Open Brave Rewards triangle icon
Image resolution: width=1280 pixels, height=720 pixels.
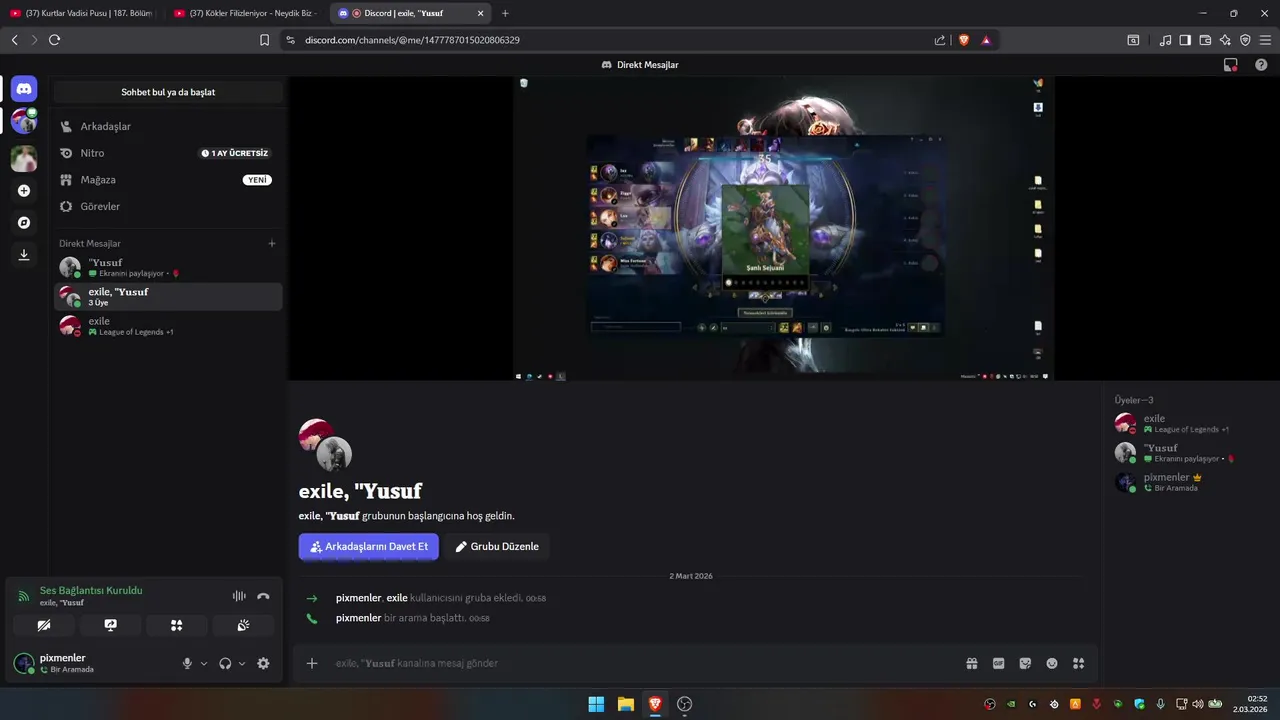pos(986,40)
